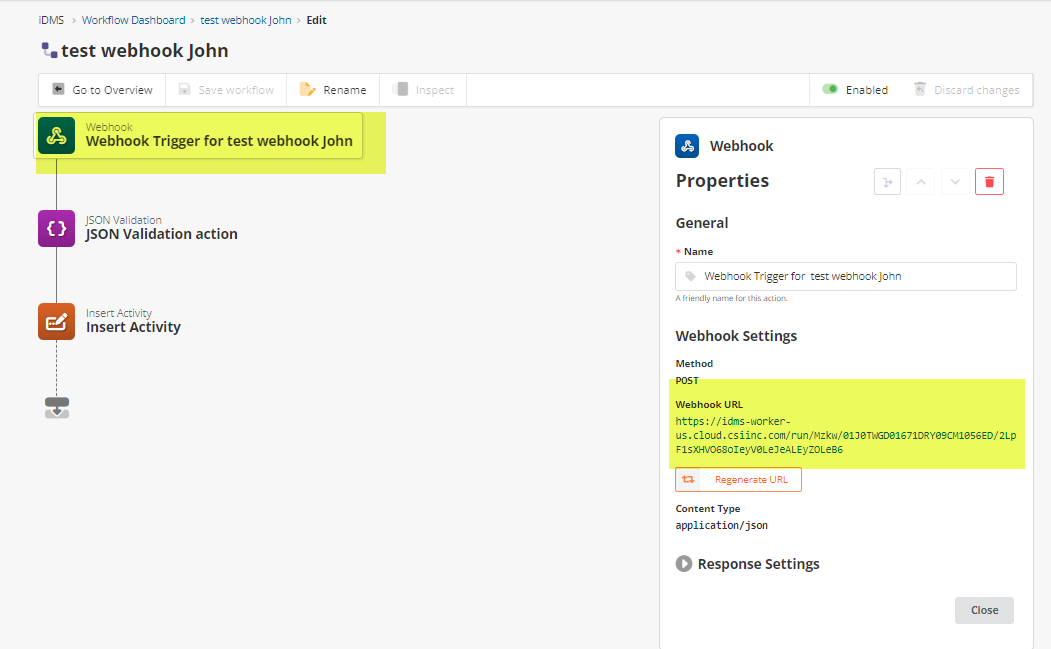Screen dimensions: 1051x649
Task: Move step up with up chevron
Action: pyautogui.click(x=922, y=181)
